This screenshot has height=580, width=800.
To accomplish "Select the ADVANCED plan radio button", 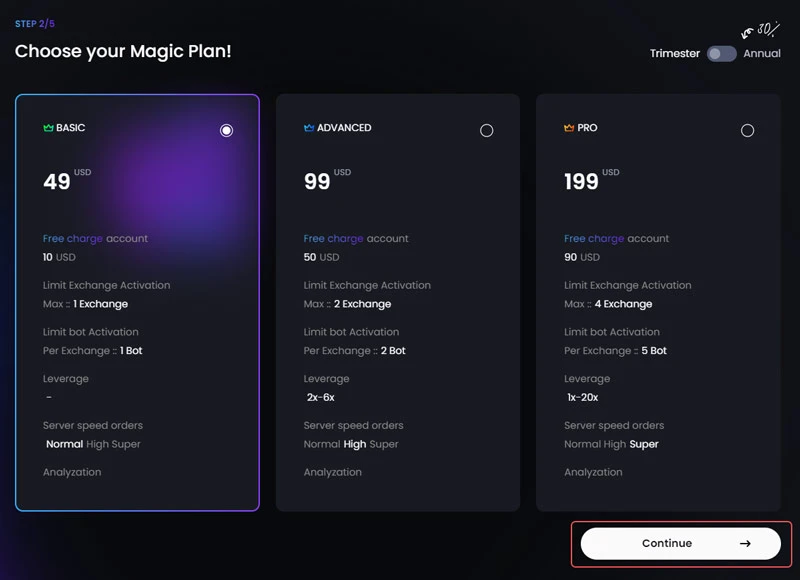I will [x=487, y=130].
